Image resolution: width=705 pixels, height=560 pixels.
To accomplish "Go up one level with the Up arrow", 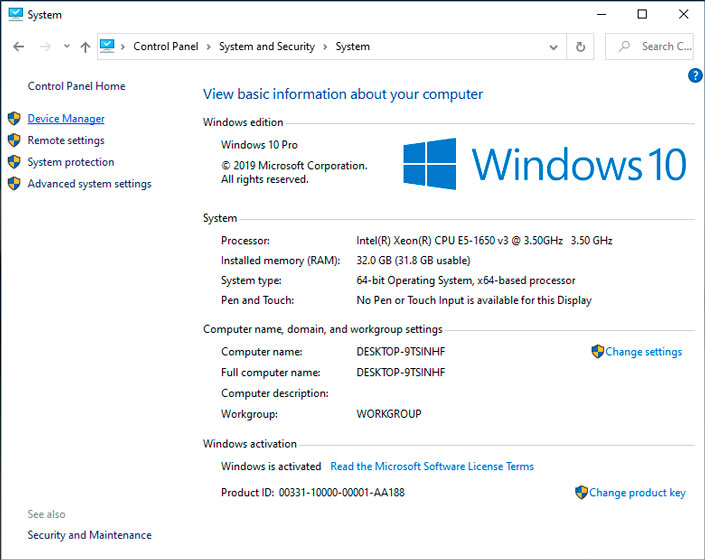I will pos(85,47).
